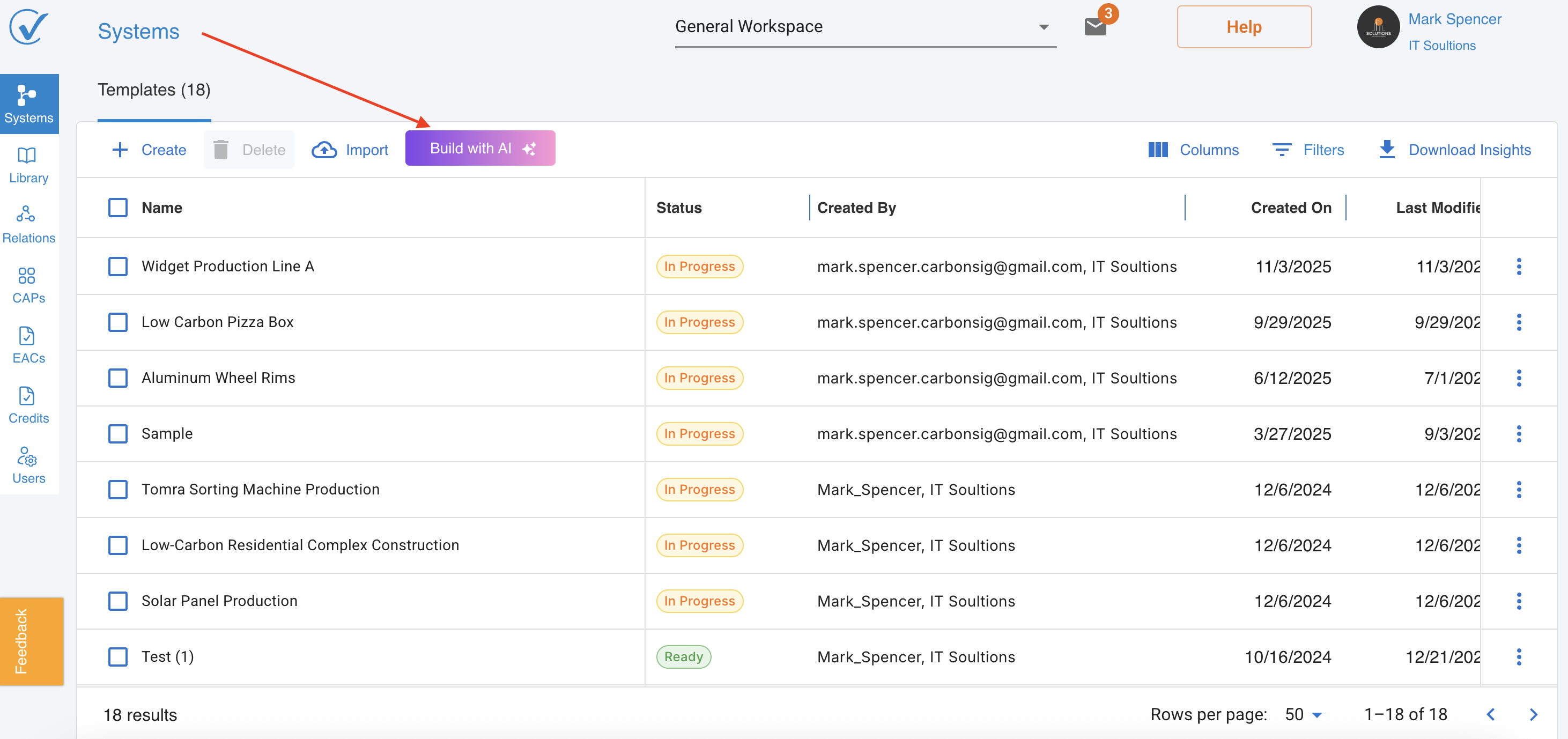Screen dimensions: 1568x739
Task: Tick the Low Carbon Pizza Box checkbox
Action: point(117,322)
